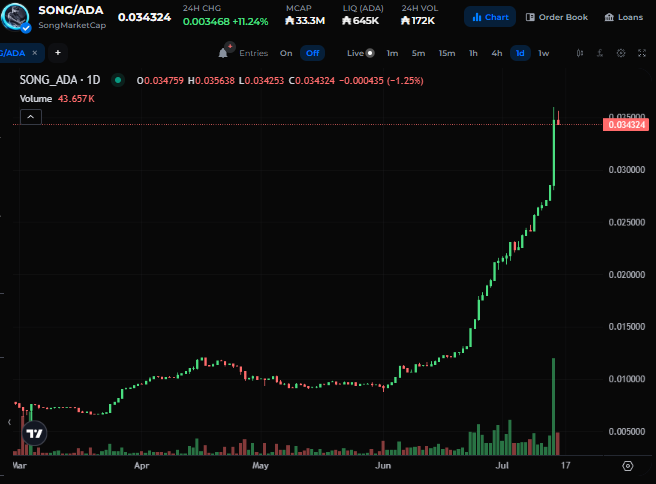The width and height of the screenshot is (656, 484).
Task: Click the 0.034324 current price label
Action: click(x=626, y=125)
